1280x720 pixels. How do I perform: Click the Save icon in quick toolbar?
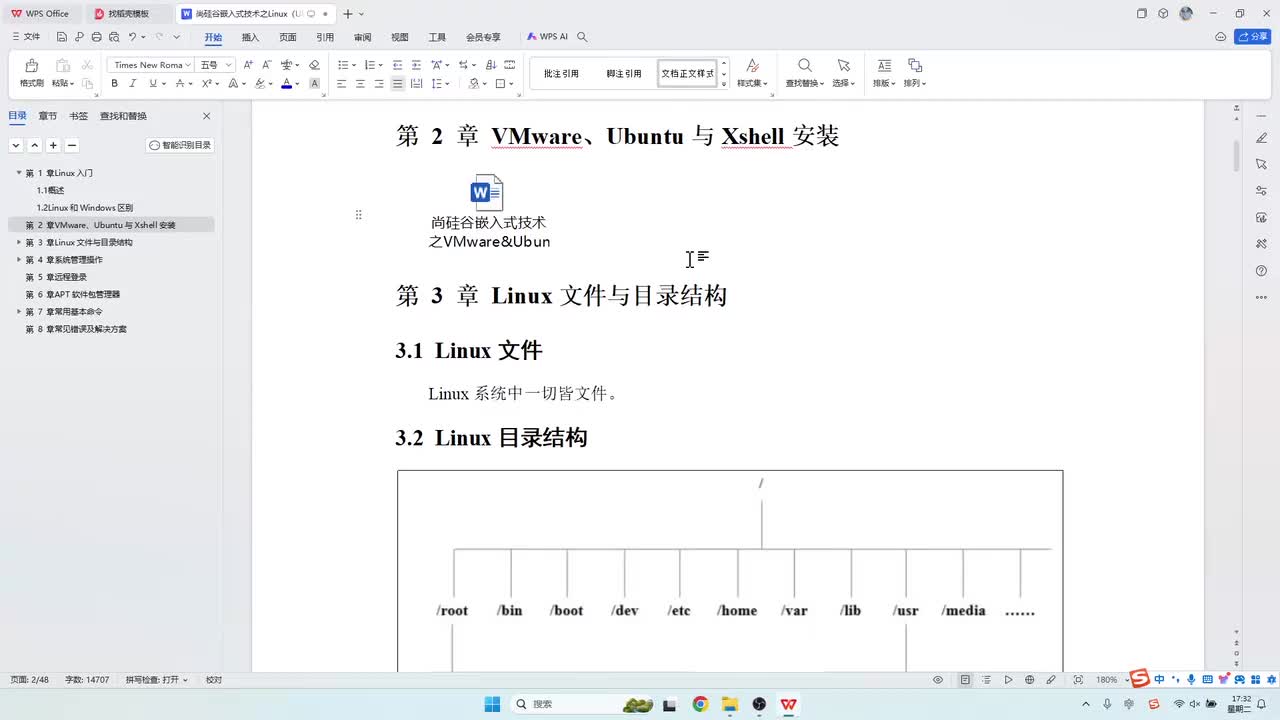(x=62, y=37)
